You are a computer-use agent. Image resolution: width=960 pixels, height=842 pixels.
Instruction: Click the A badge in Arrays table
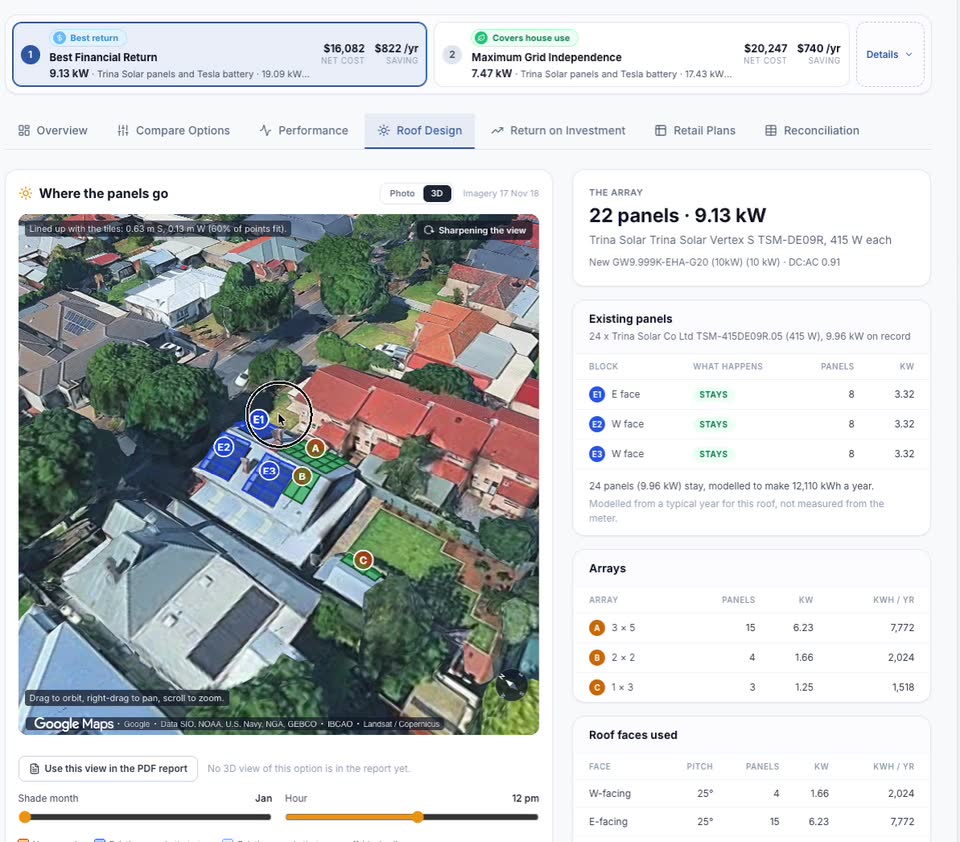click(x=597, y=628)
